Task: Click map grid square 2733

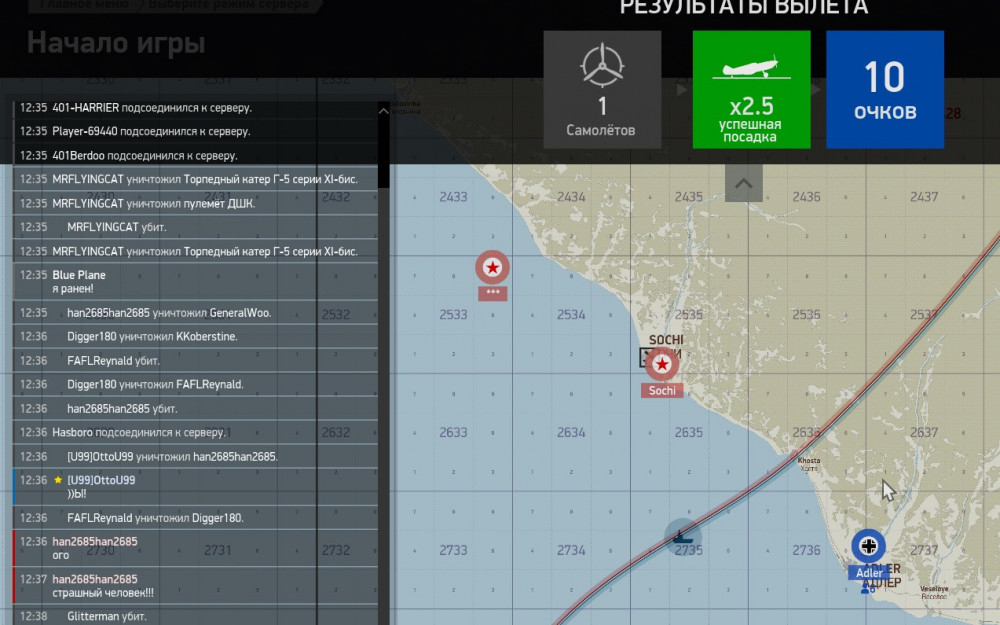Action: (x=453, y=550)
